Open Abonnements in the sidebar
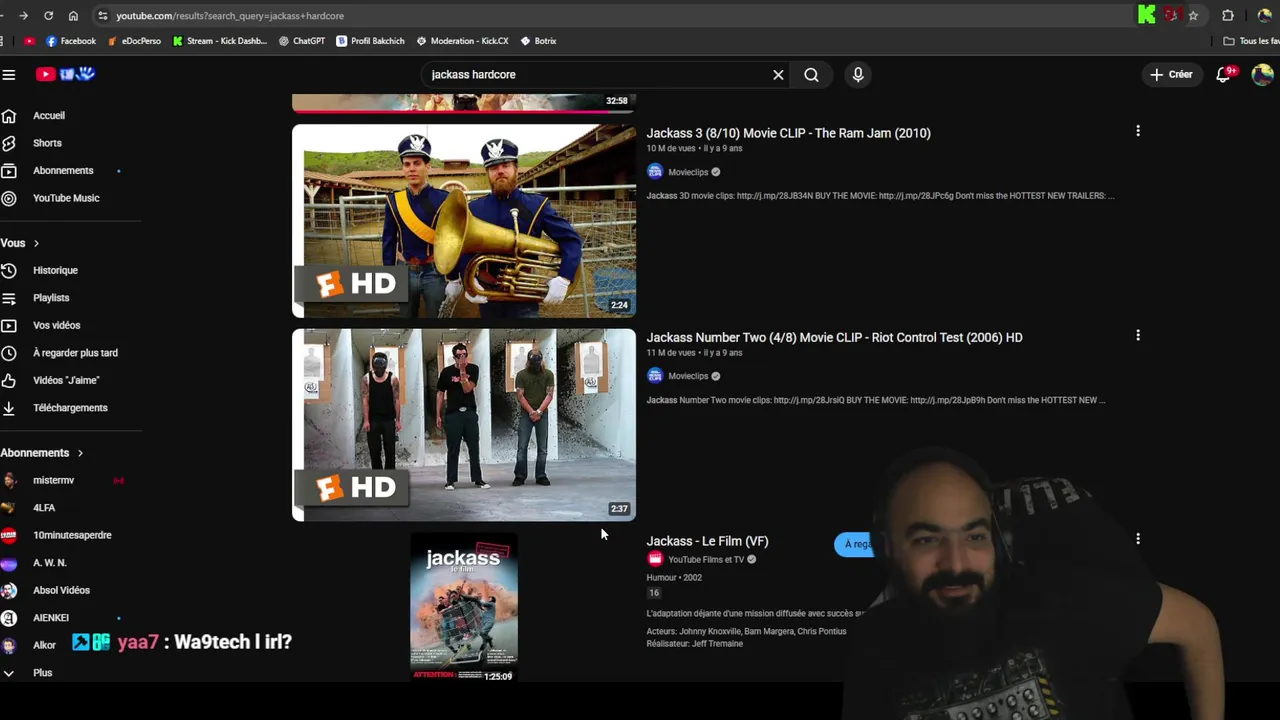This screenshot has height=720, width=1280. tap(63, 170)
